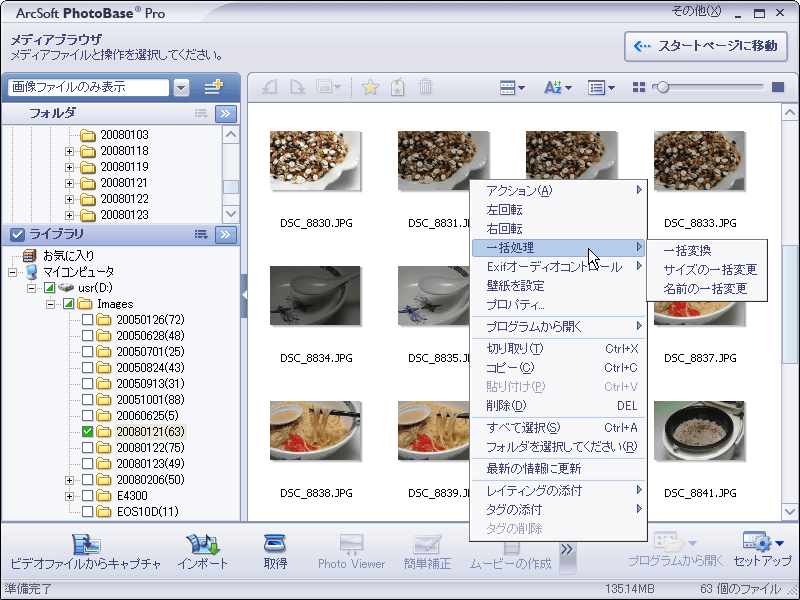Collapse the folder panel with chevron button
Screen dimensions: 800x600
pyautogui.click(x=226, y=113)
